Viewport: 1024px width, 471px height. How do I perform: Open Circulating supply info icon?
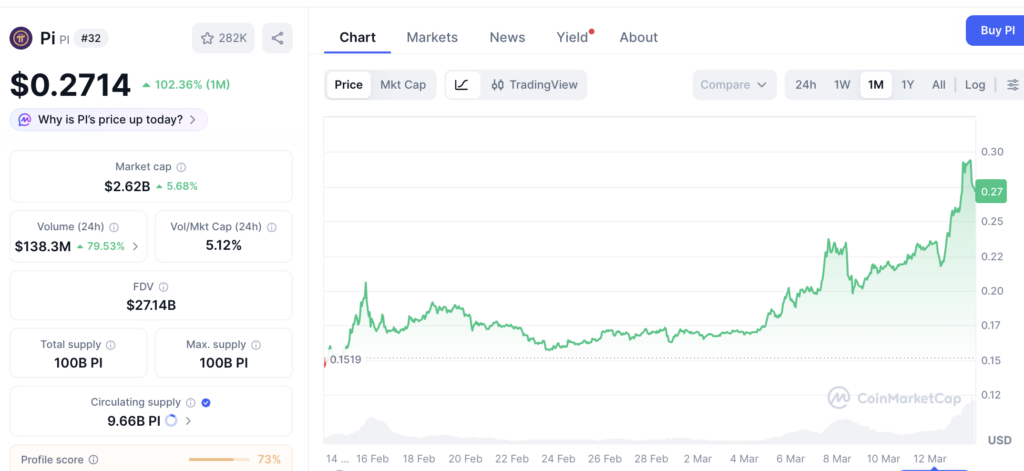[x=191, y=403]
